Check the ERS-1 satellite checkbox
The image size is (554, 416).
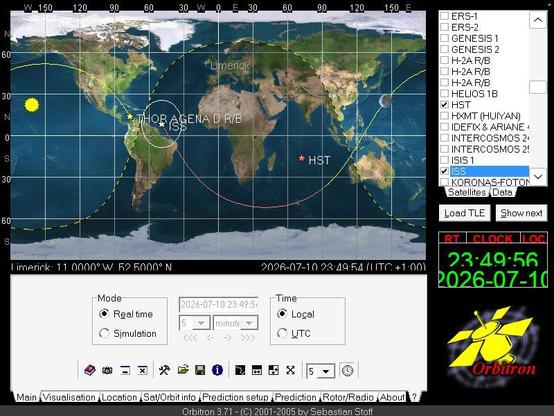(x=444, y=16)
